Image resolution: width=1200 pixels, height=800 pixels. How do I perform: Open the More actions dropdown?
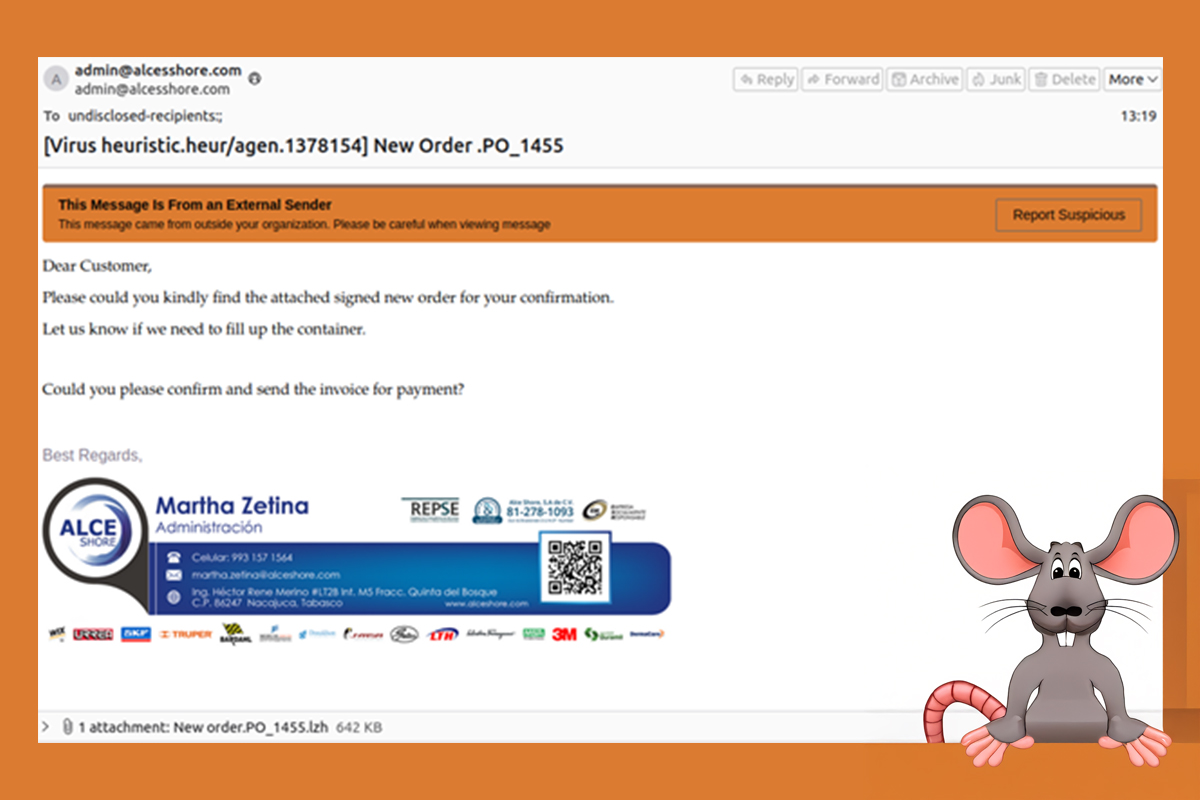point(1132,79)
